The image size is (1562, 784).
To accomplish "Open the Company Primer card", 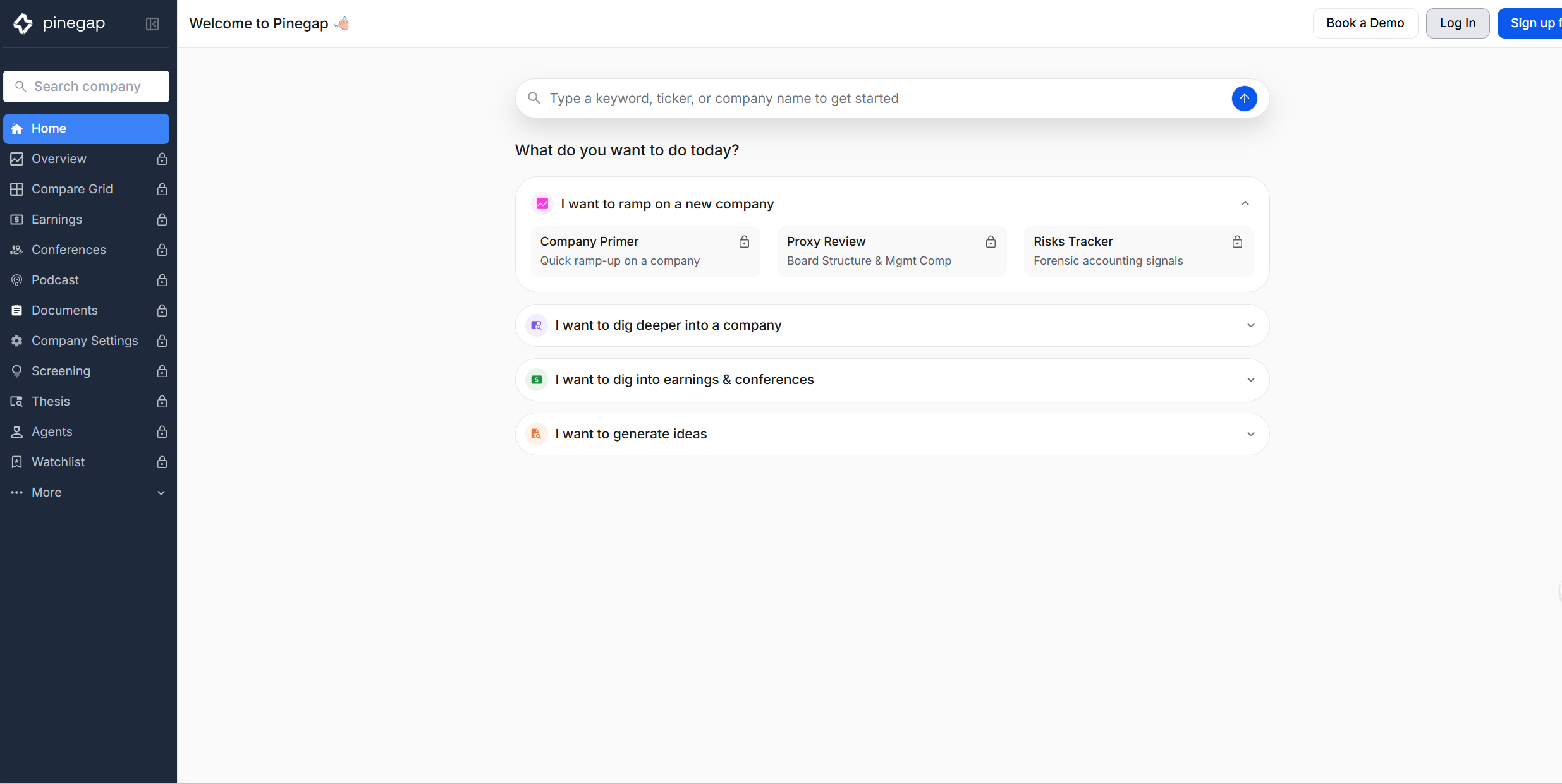I will click(645, 251).
